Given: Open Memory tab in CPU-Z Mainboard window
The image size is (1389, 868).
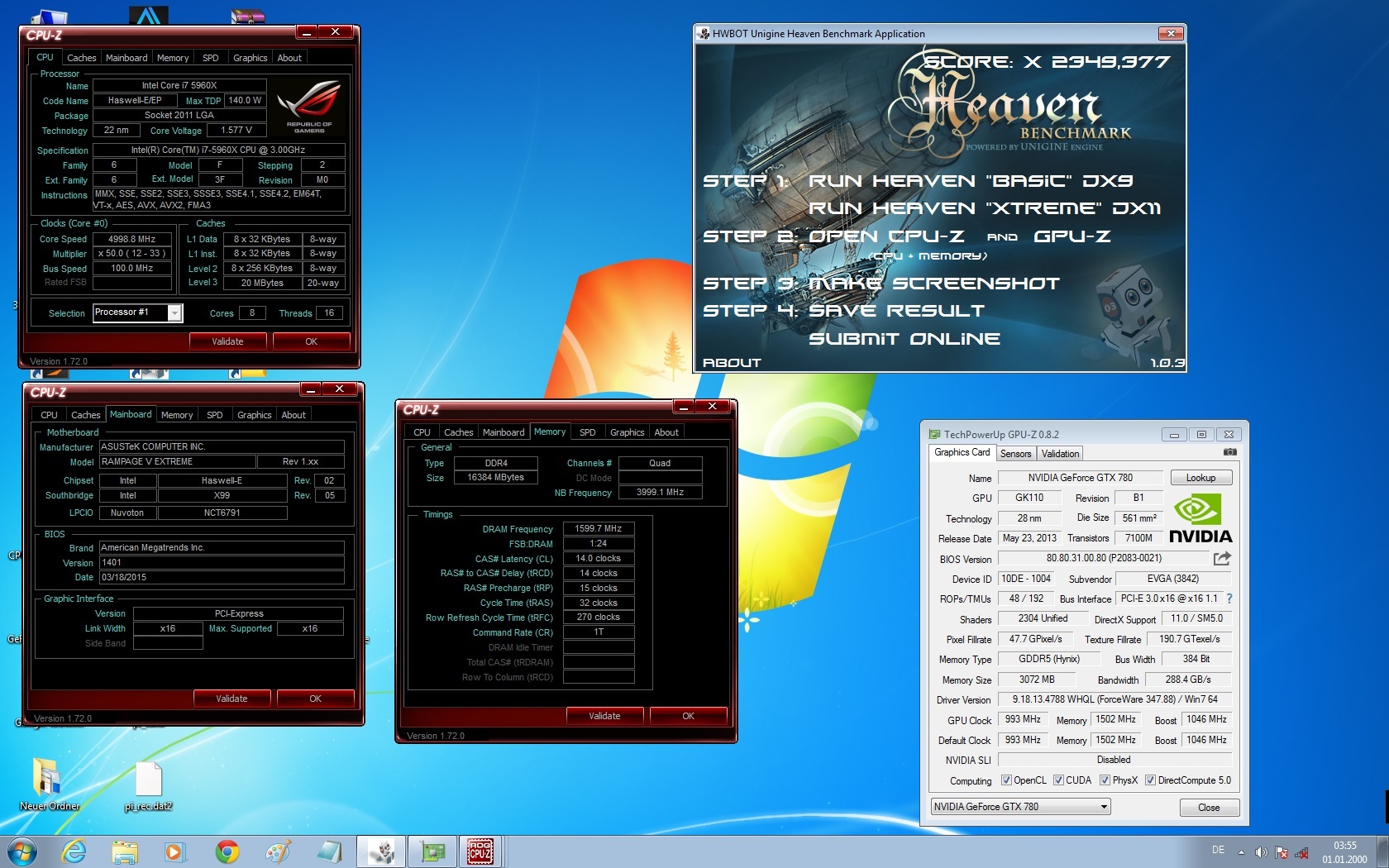Looking at the screenshot, I should 177,415.
